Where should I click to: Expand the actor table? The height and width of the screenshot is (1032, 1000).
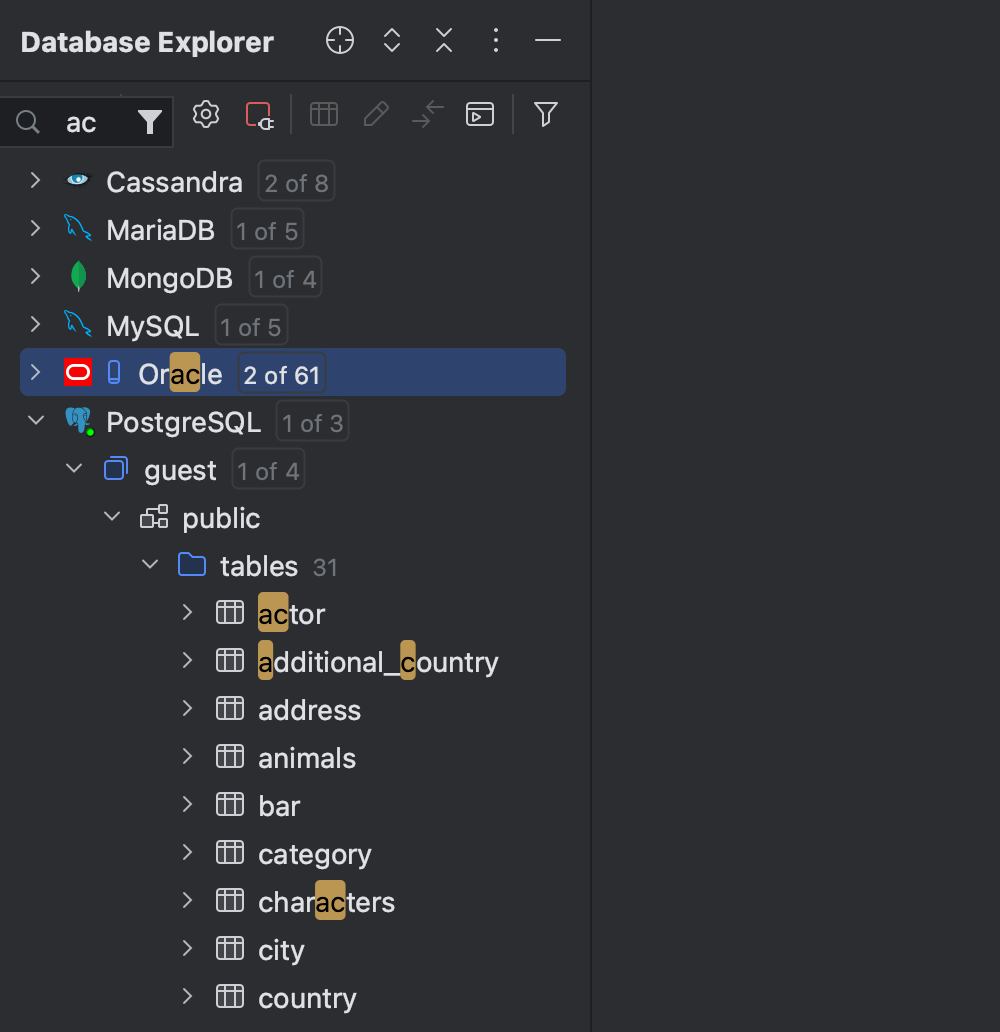coord(187,612)
